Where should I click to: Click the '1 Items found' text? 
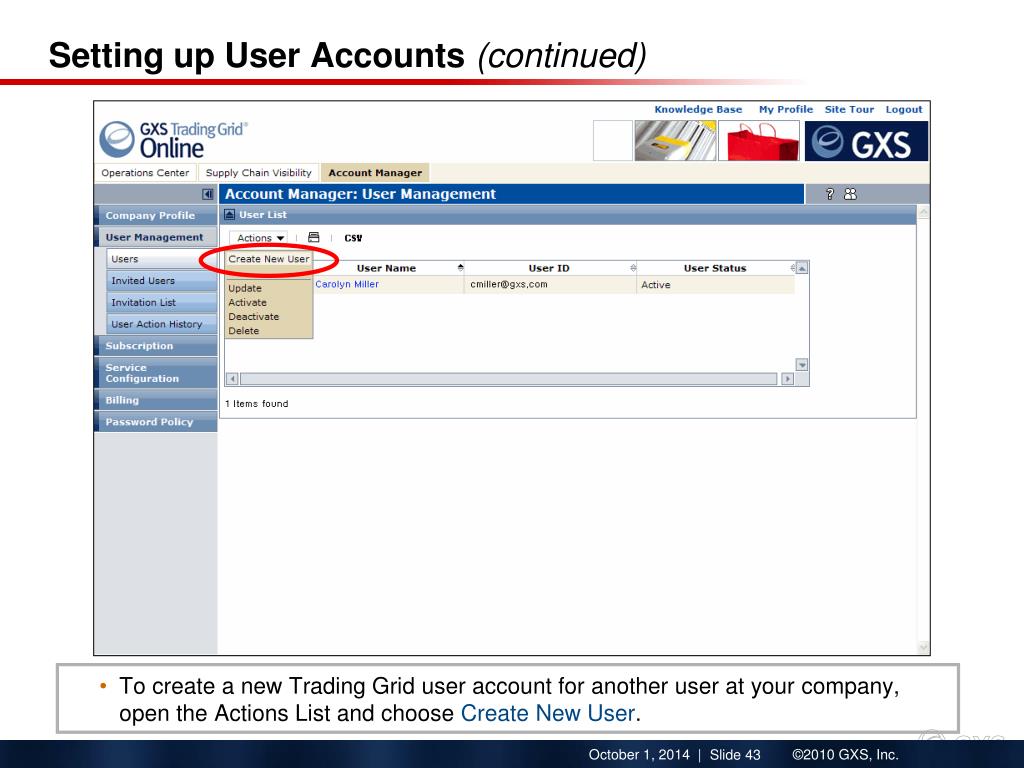(257, 404)
